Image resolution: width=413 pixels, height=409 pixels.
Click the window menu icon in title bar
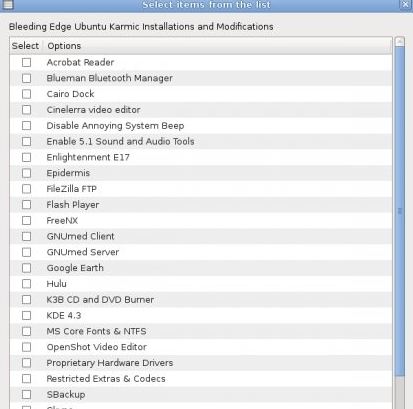8,4
